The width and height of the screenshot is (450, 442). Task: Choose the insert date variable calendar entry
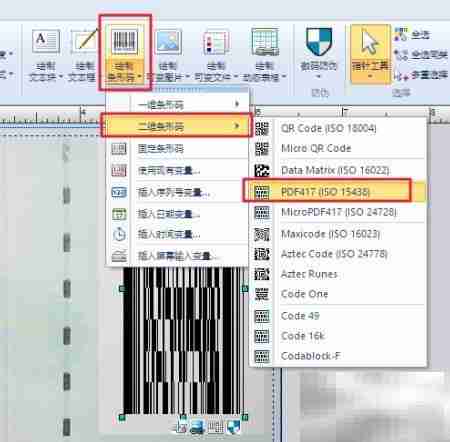[178, 214]
